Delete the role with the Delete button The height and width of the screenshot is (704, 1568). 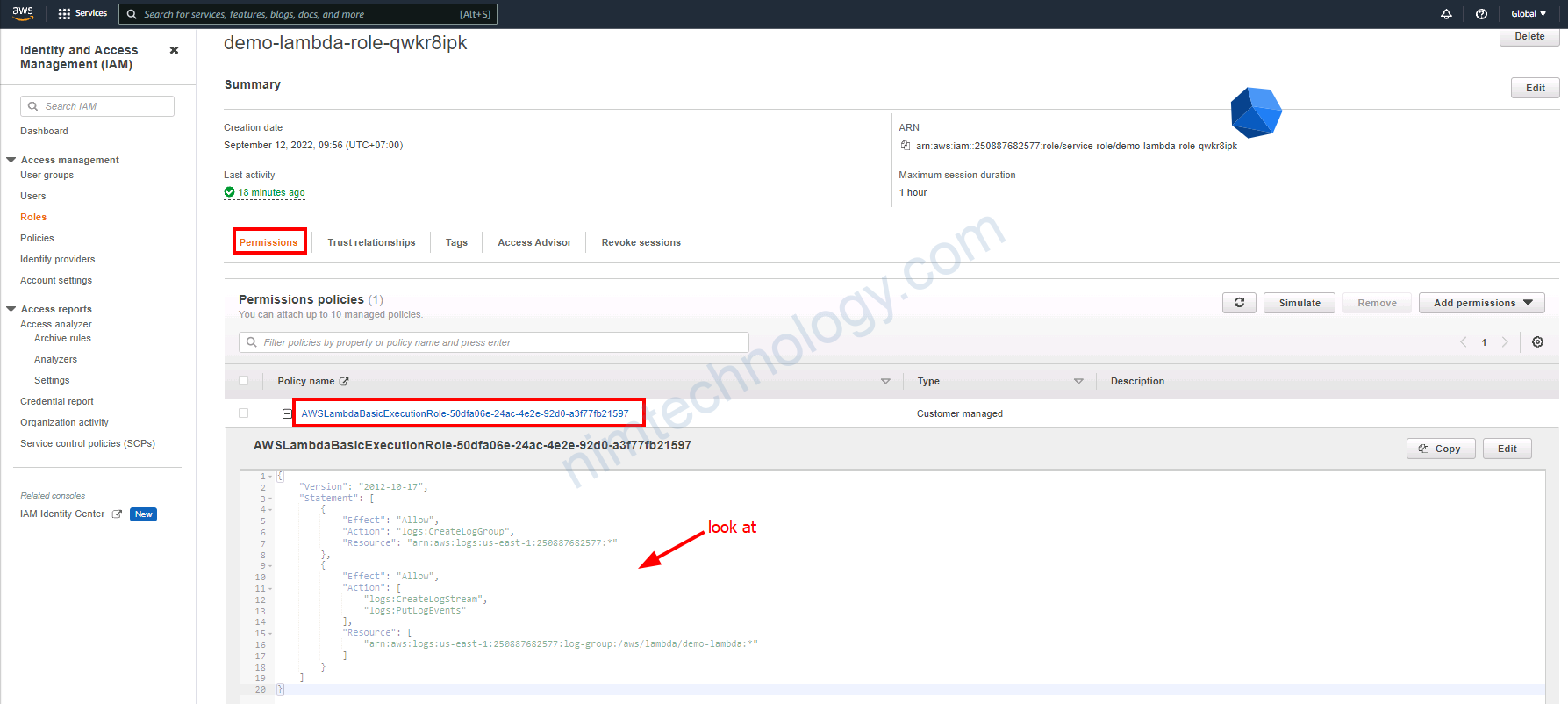1529,37
